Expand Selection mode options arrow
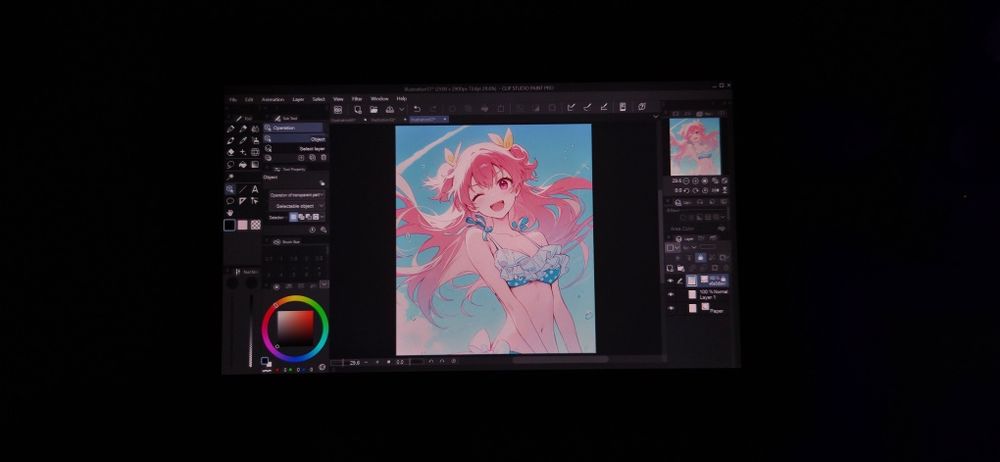 (322, 217)
